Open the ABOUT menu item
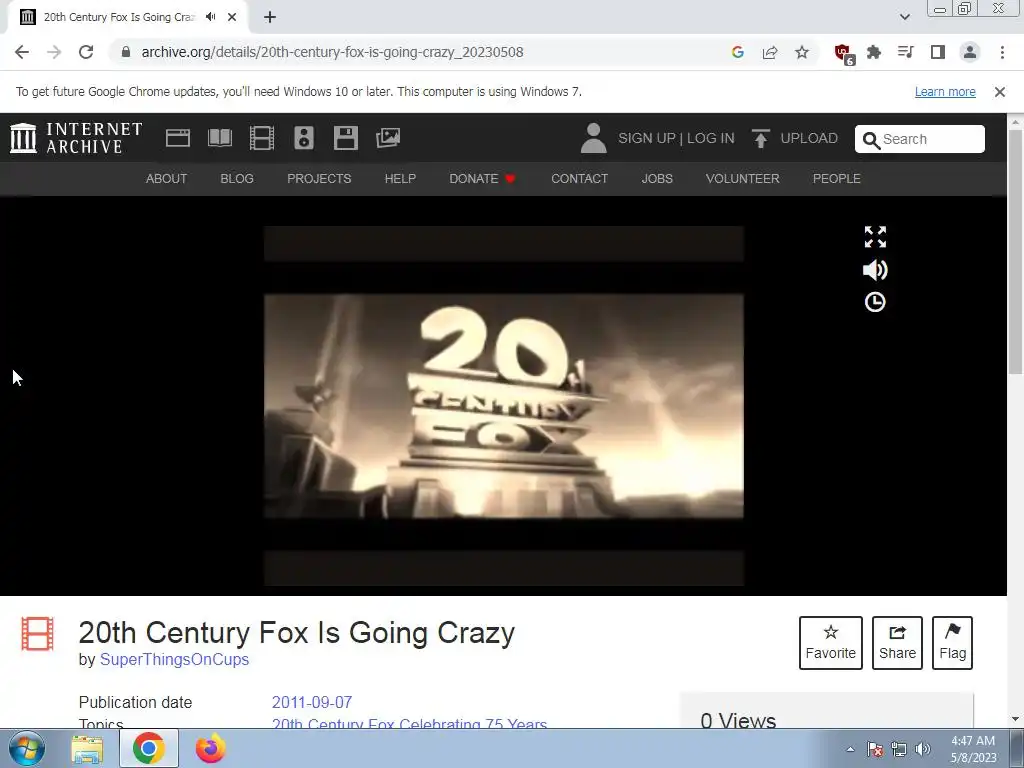This screenshot has width=1024, height=768. point(167,178)
